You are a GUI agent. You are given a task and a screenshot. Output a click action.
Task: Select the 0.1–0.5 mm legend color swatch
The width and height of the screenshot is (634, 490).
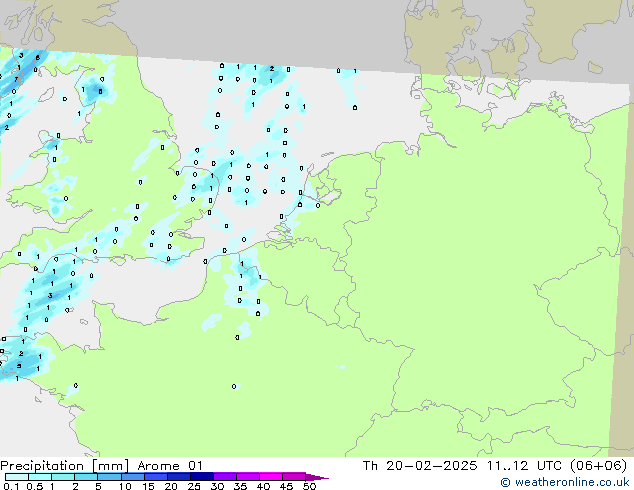17,477
